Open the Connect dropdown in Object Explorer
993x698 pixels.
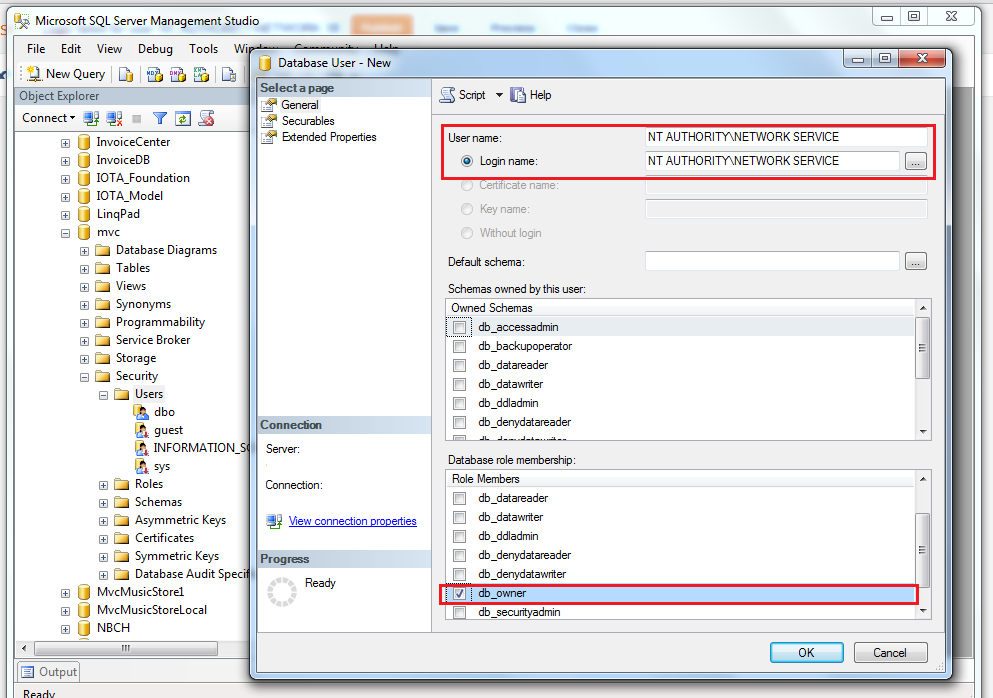49,118
